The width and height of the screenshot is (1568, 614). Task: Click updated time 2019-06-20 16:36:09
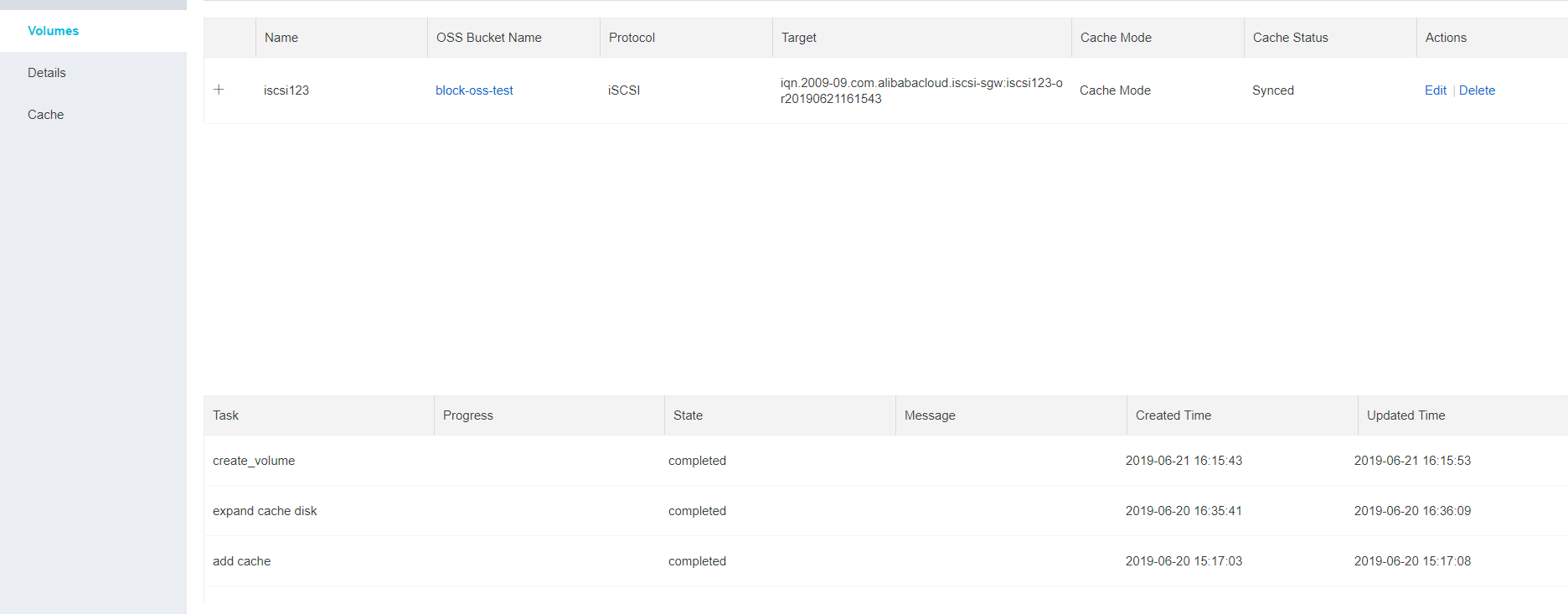1412,511
